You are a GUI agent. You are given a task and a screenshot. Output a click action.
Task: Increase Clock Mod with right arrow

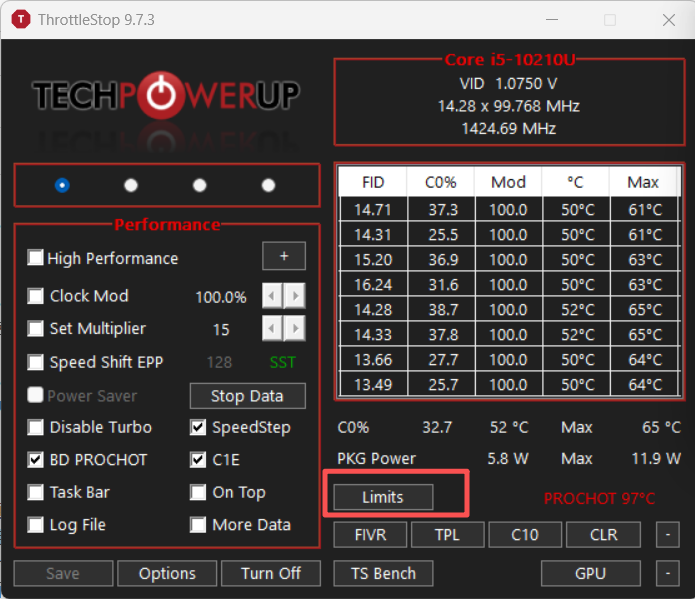click(295, 295)
